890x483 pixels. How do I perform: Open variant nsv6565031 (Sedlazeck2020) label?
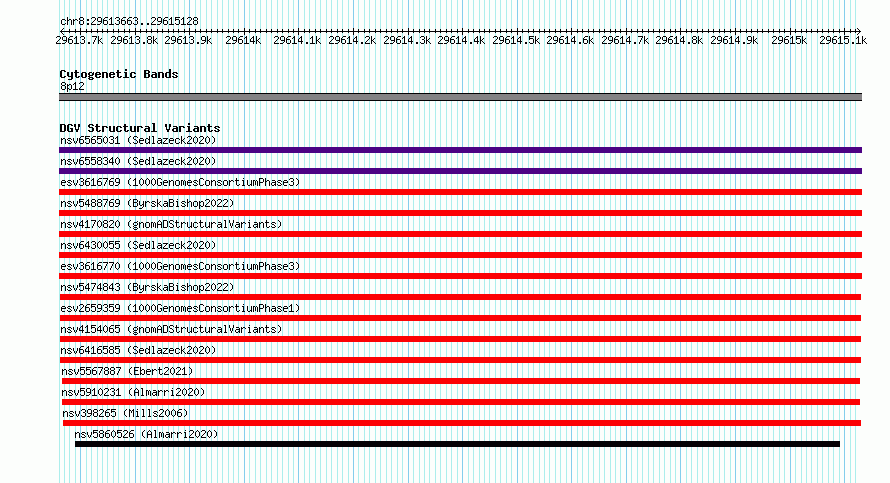point(138,140)
